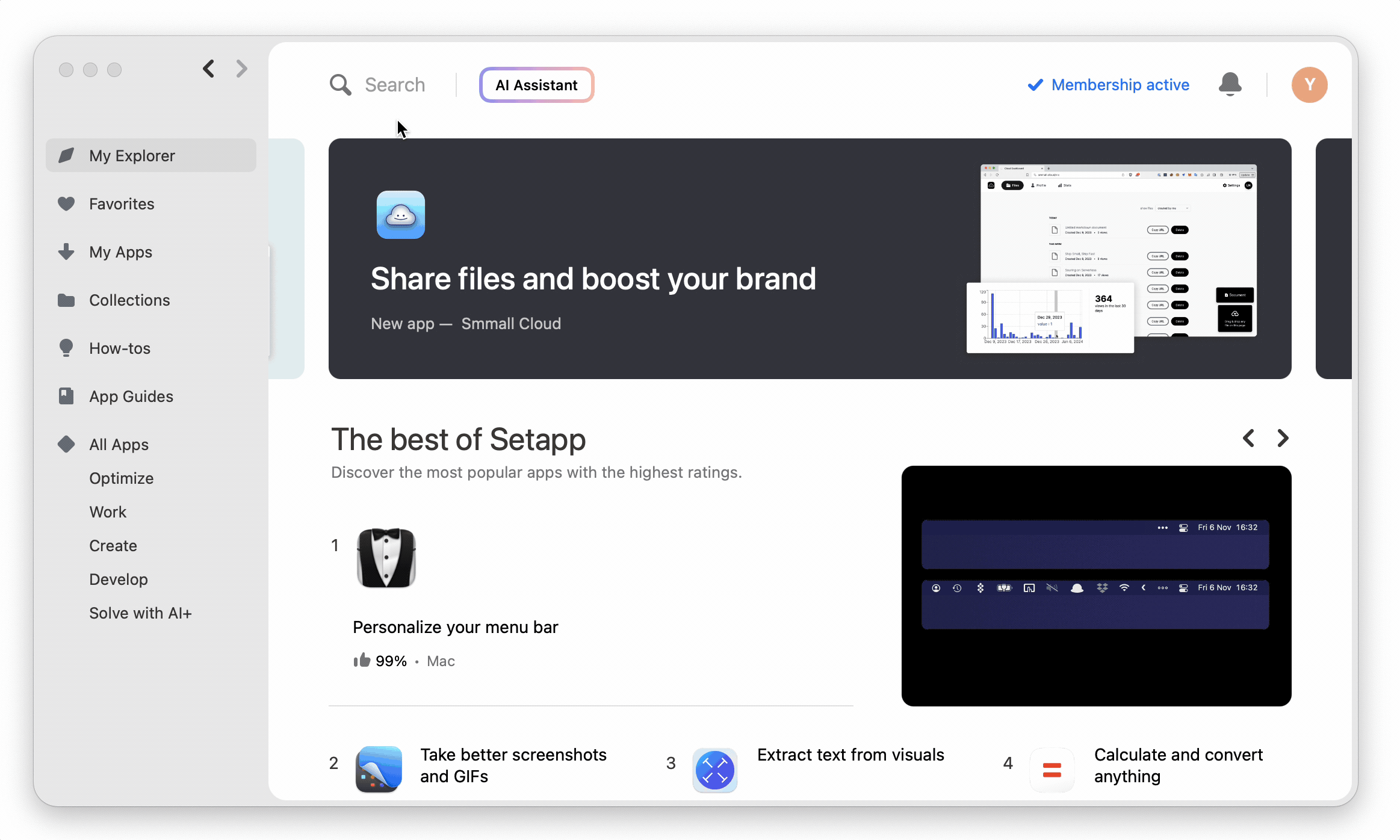Click the thumbs-up 99% rating icon

point(362,660)
